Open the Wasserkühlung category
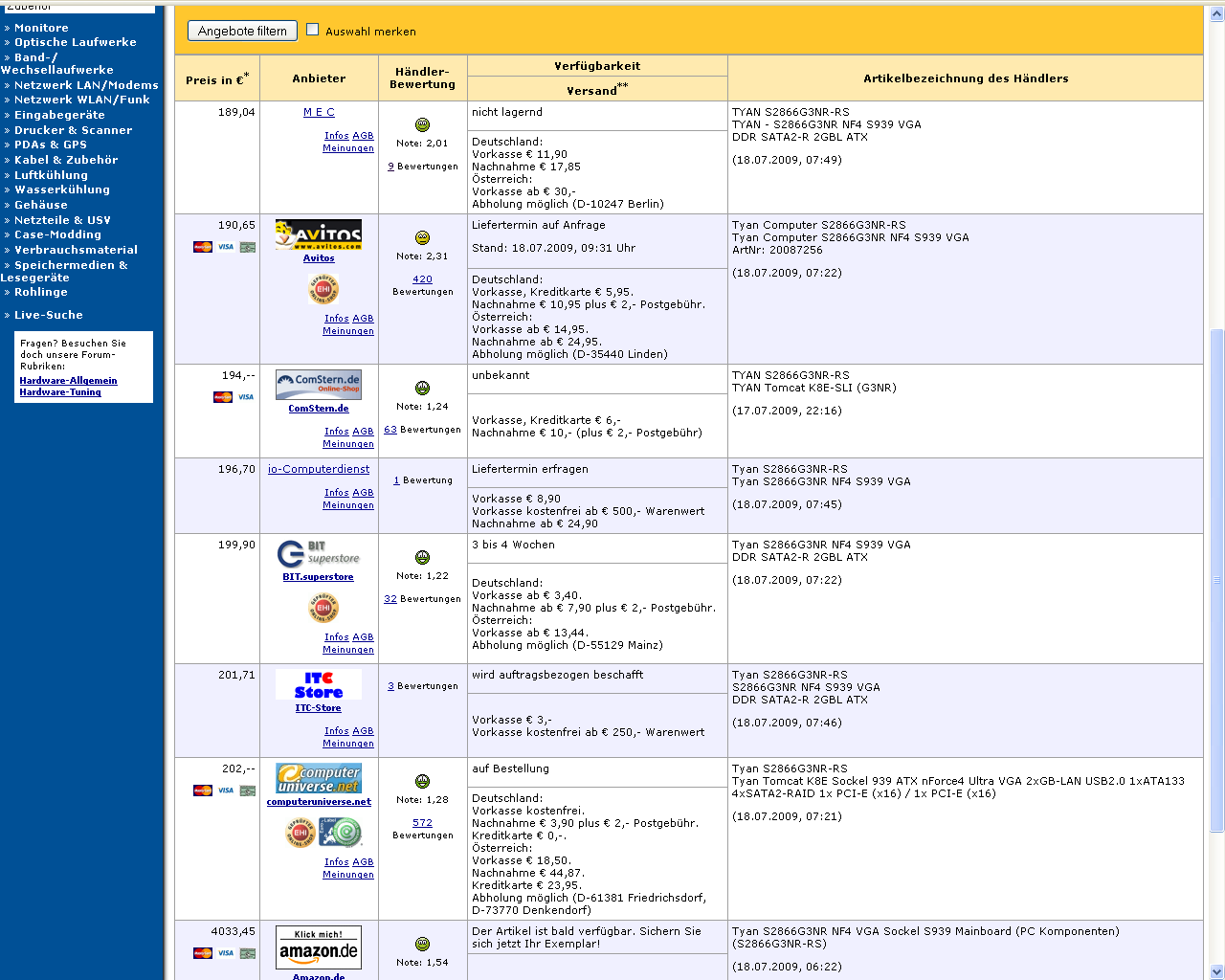 61,189
